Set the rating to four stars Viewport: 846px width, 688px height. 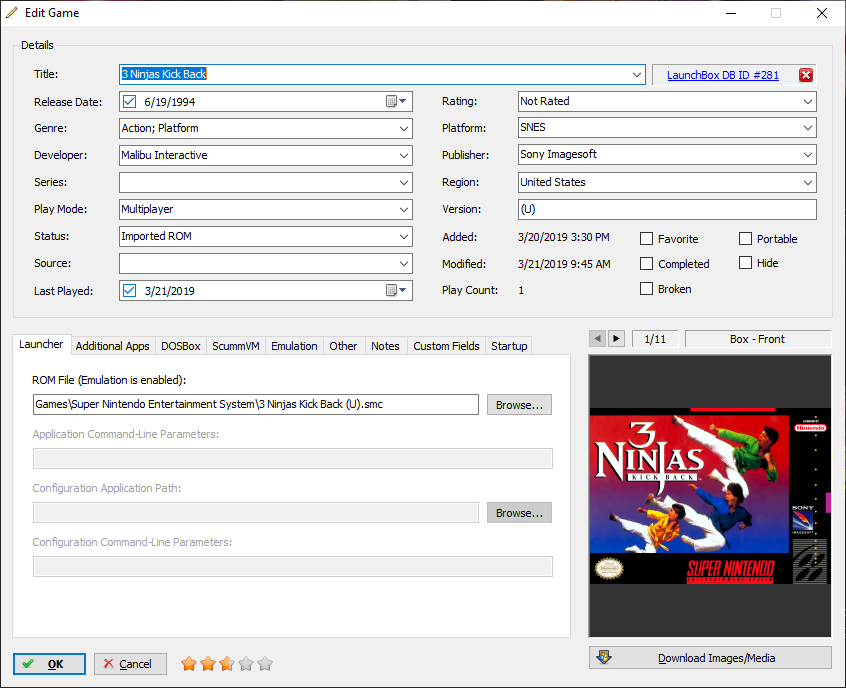pos(245,664)
